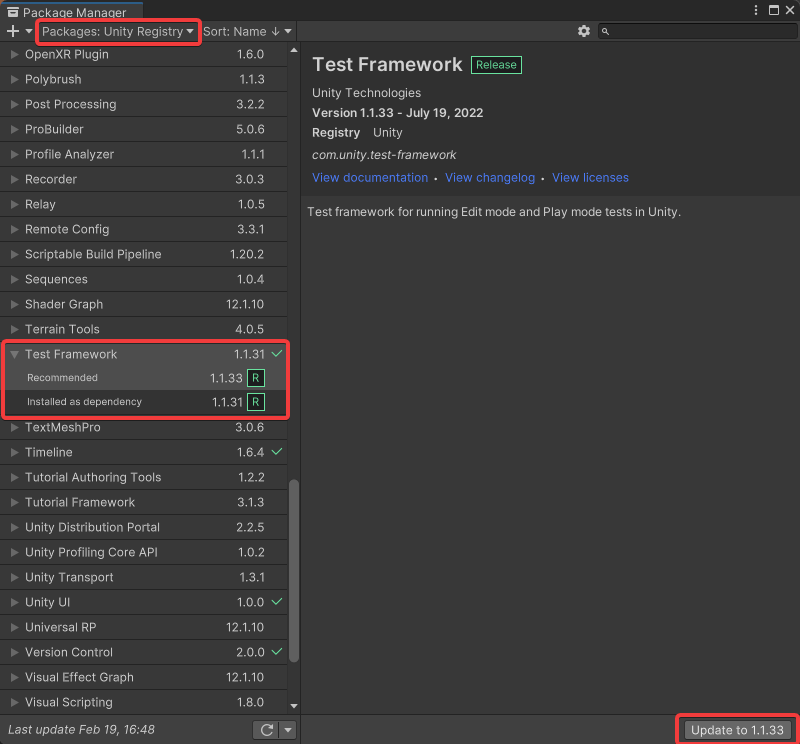
Task: Open the three-dot window menu
Action: point(757,9)
